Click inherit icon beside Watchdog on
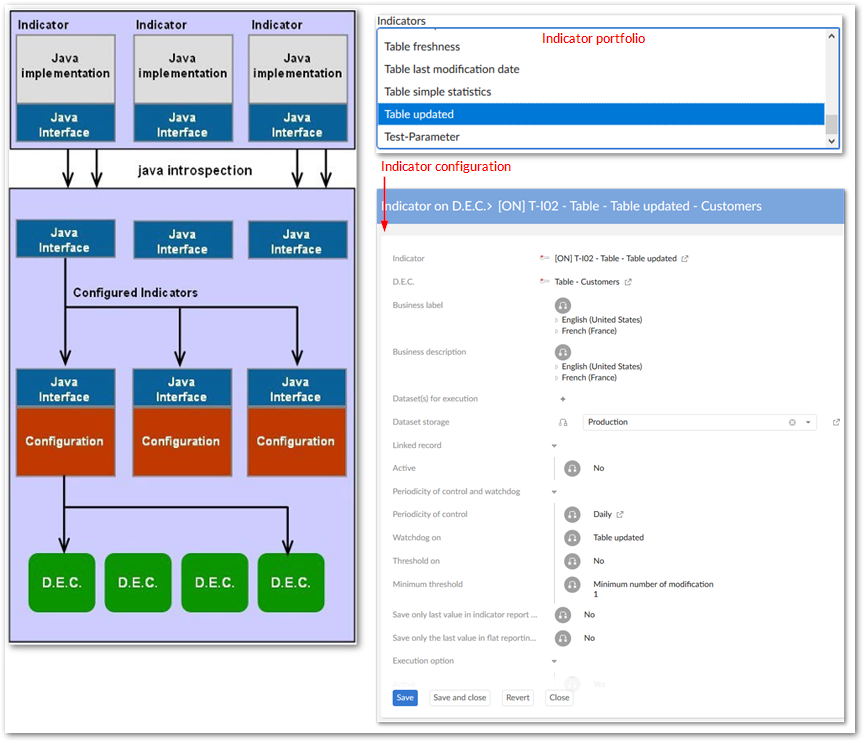 pyautogui.click(x=572, y=538)
